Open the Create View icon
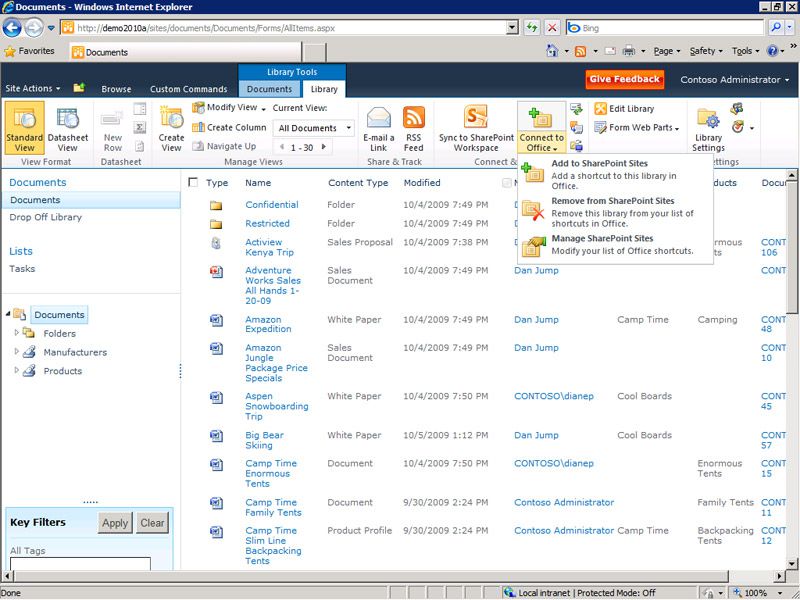 pos(171,128)
